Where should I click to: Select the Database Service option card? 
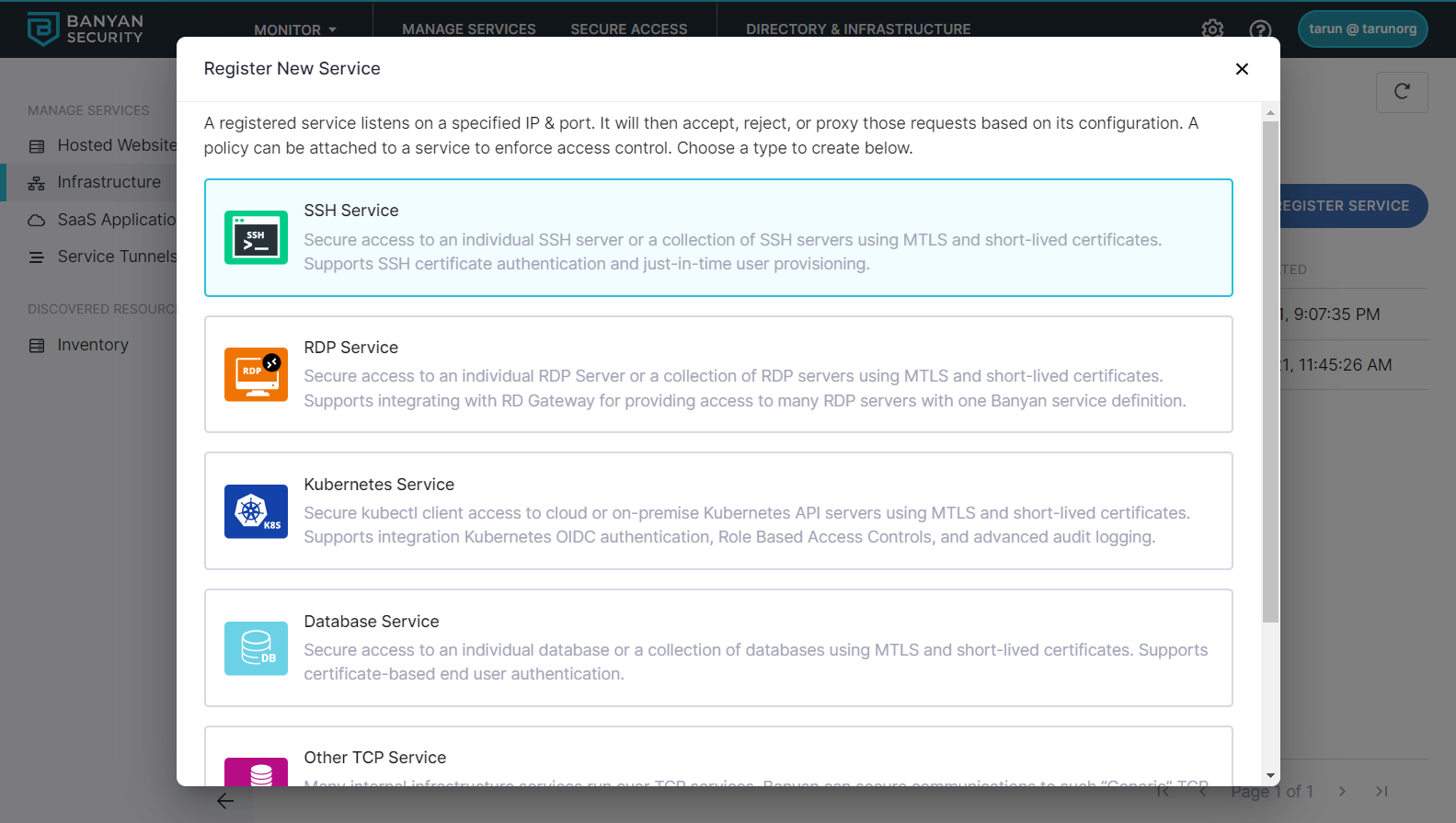click(x=717, y=648)
